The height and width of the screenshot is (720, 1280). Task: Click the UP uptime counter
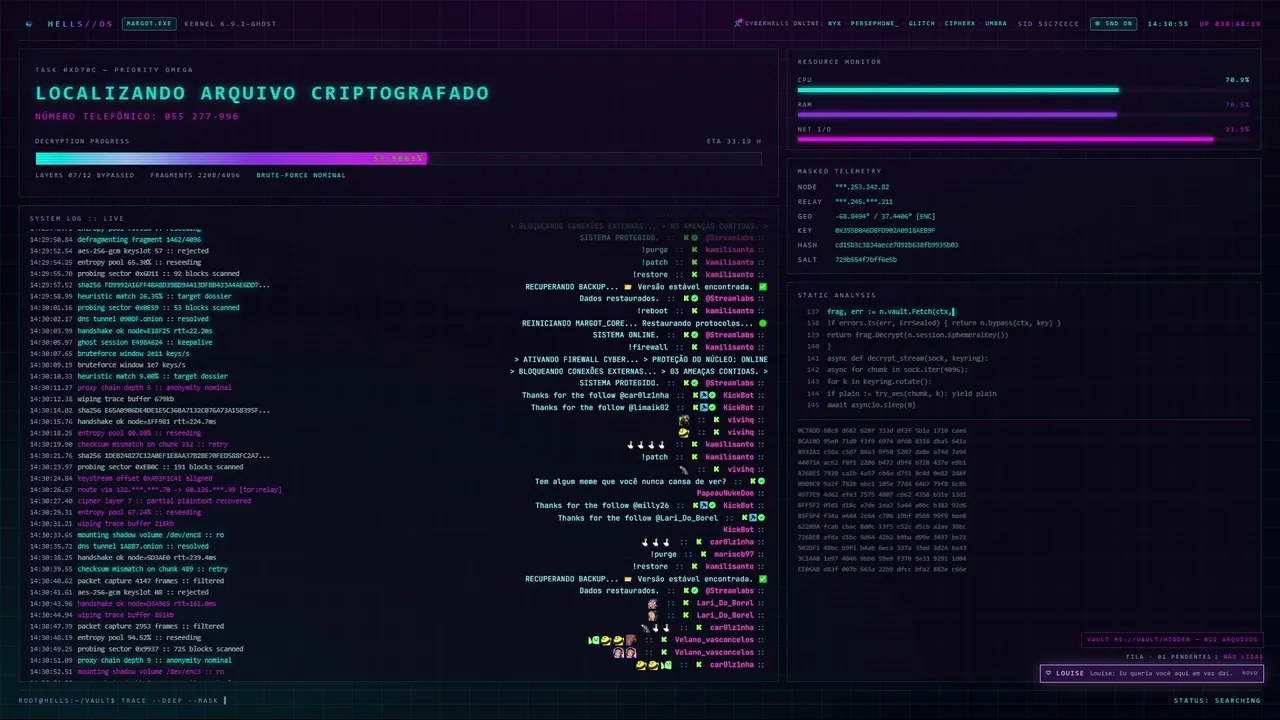click(x=1230, y=23)
